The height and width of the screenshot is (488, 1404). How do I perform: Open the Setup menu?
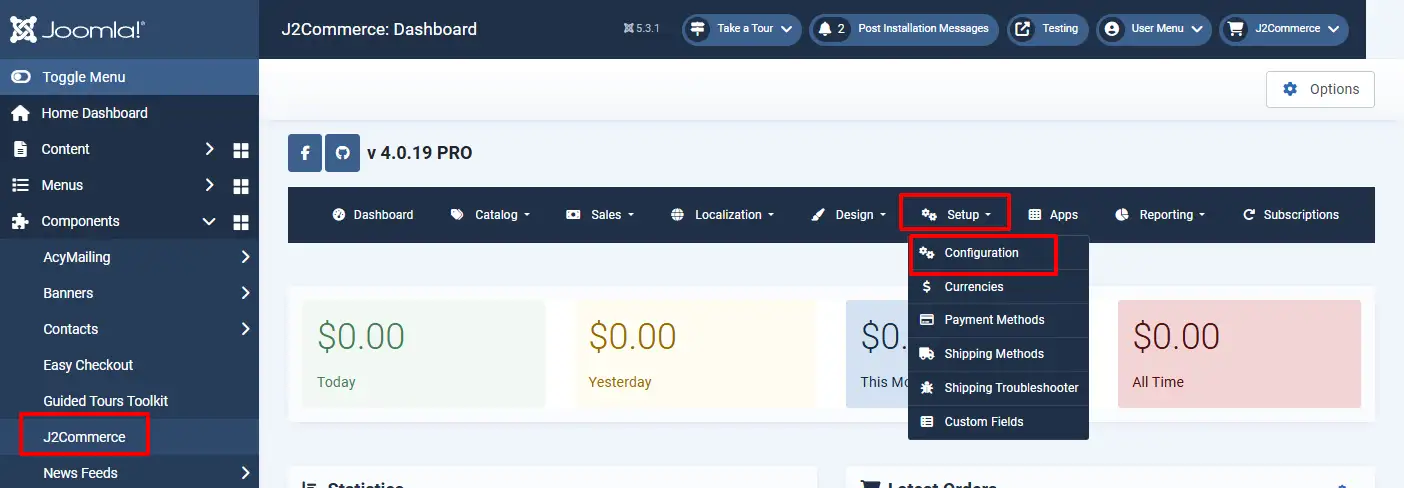pos(956,215)
